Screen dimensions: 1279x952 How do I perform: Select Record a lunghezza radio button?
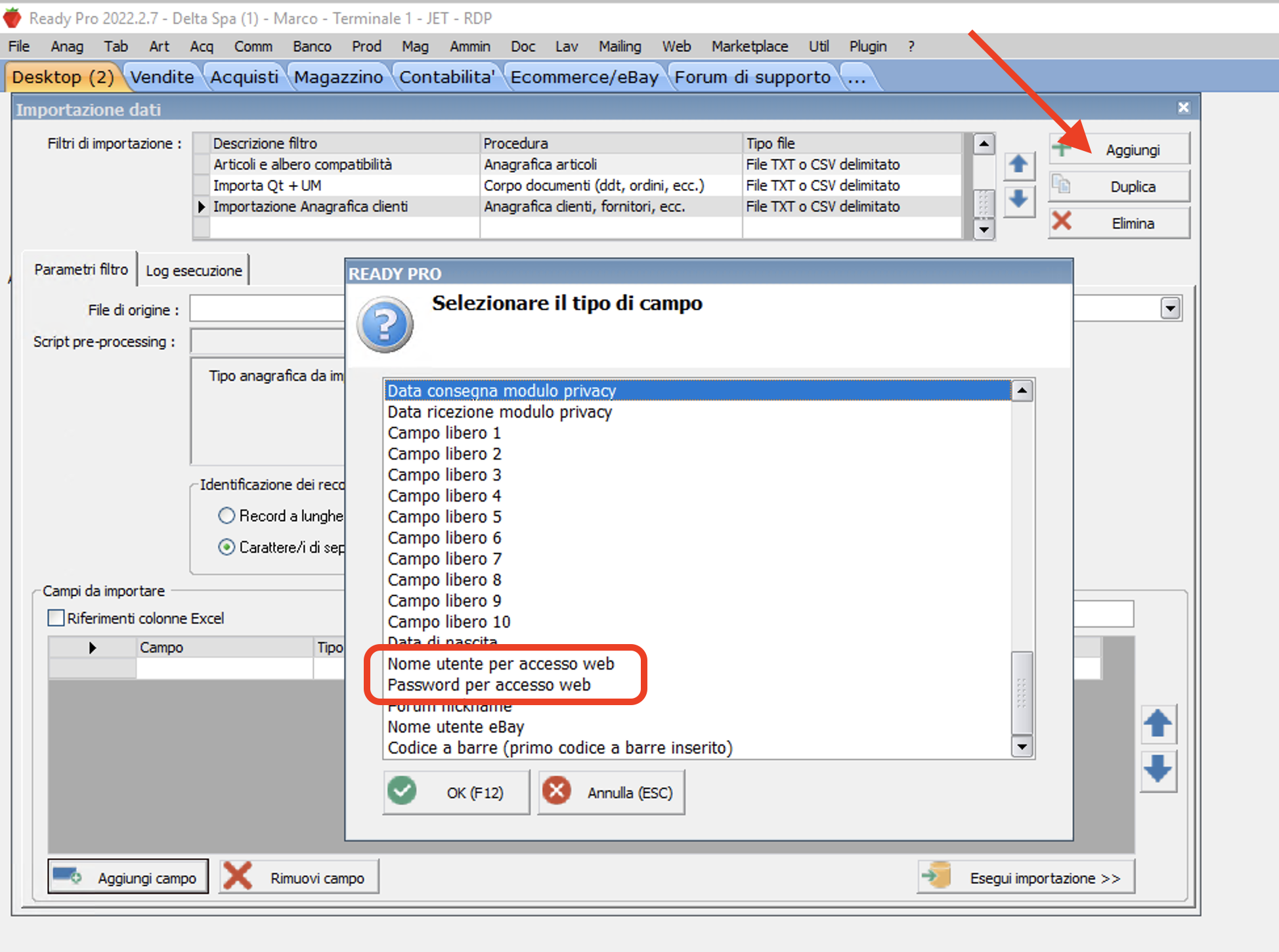[x=227, y=515]
